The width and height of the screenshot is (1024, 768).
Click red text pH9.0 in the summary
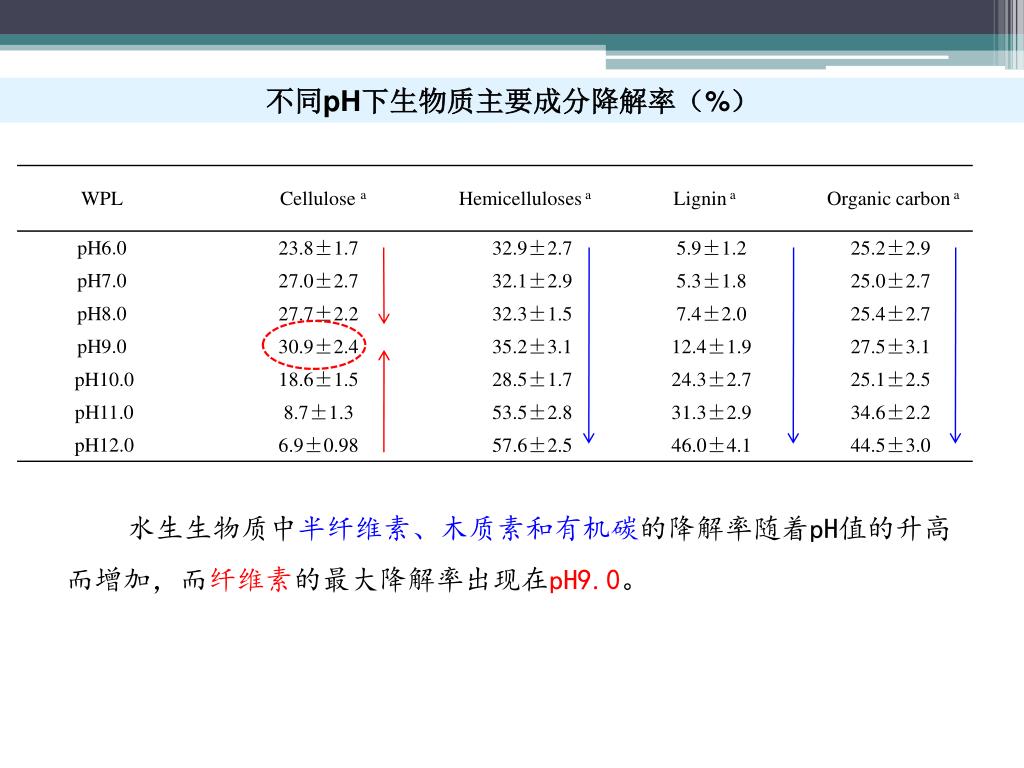584,580
